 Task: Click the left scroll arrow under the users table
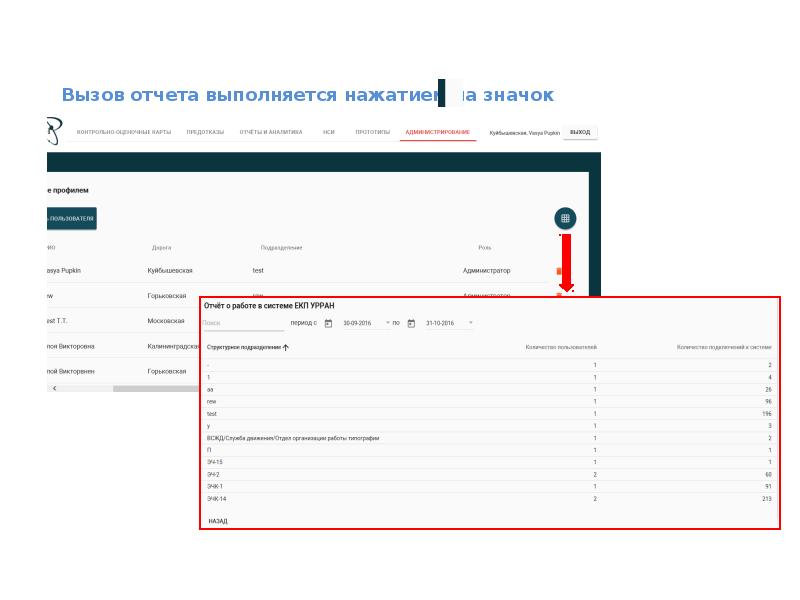(55, 388)
